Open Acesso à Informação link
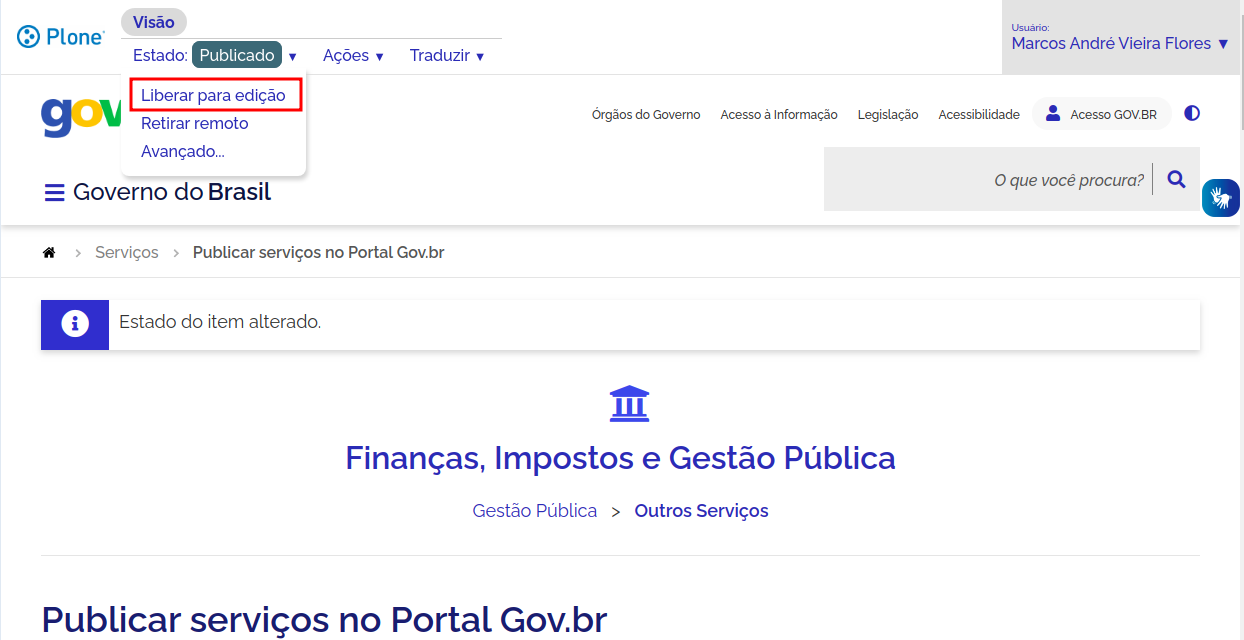The height and width of the screenshot is (640, 1244). tap(779, 115)
